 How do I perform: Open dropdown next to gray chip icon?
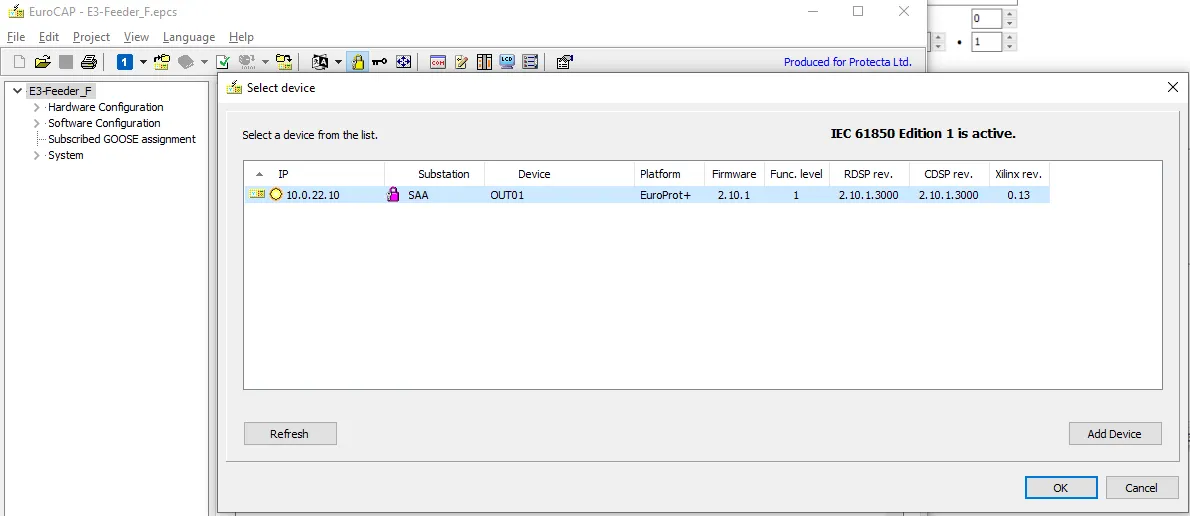(204, 62)
